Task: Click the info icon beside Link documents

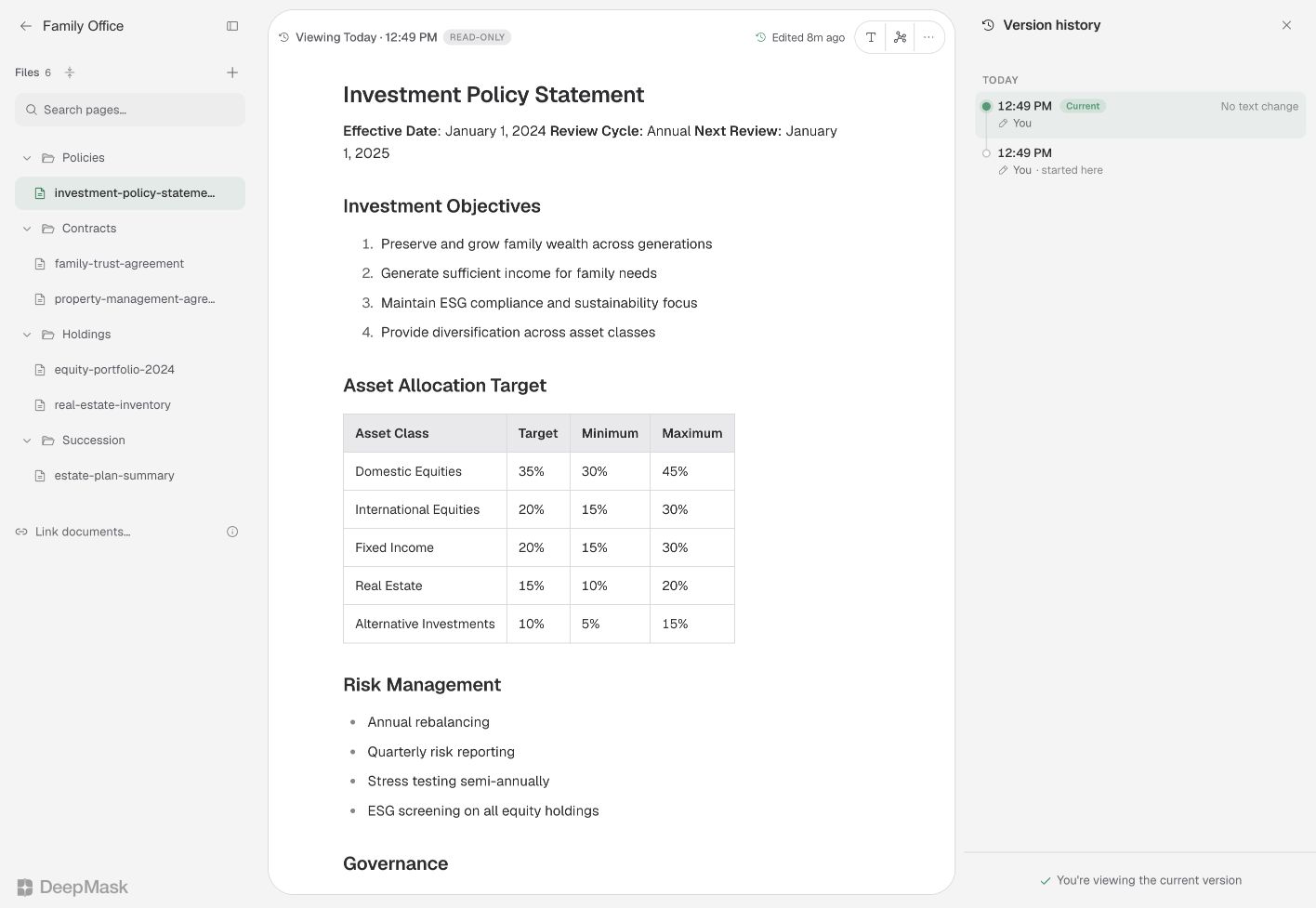Action: coord(232,532)
